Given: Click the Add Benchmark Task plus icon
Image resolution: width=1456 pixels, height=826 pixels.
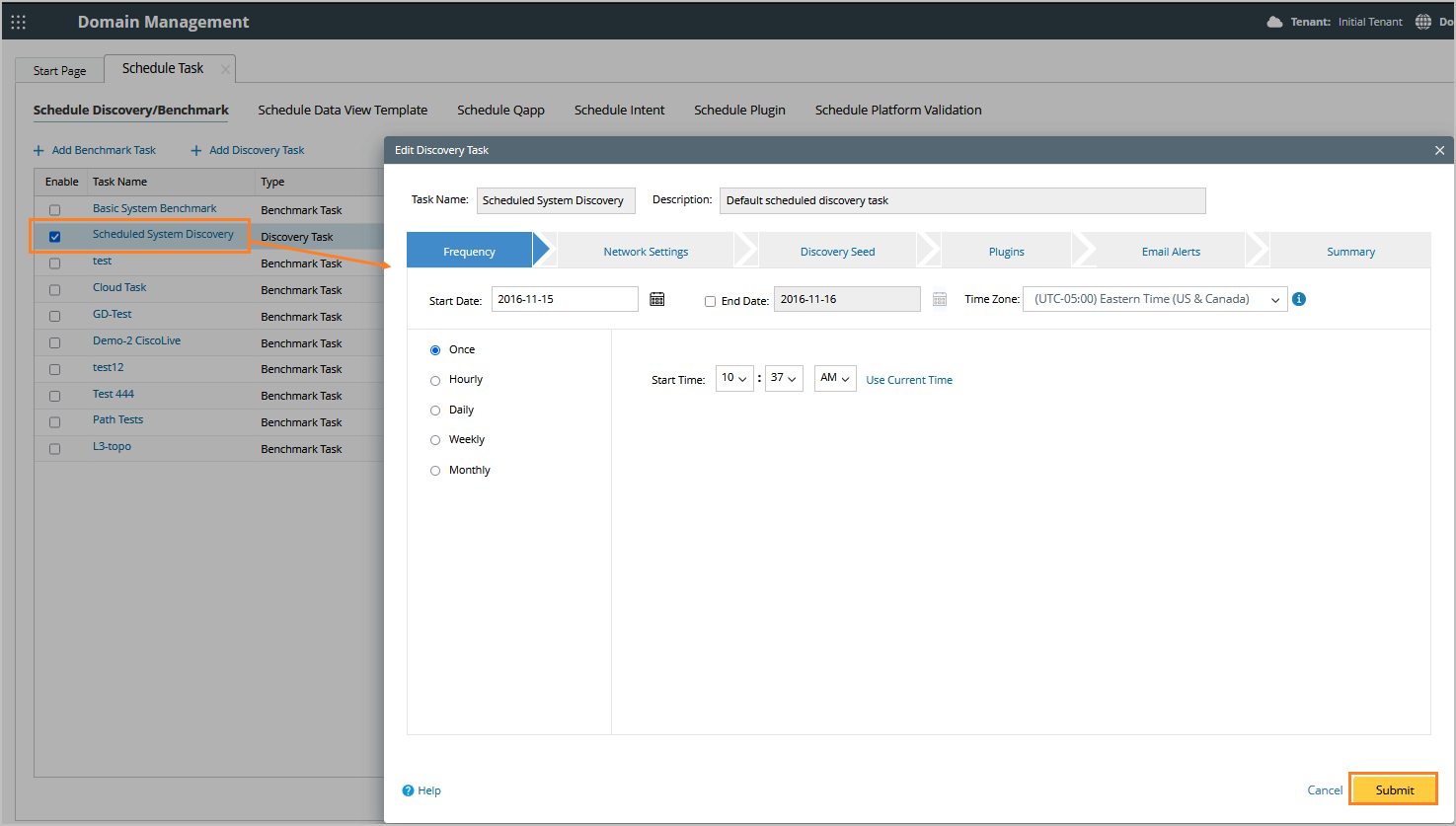Looking at the screenshot, I should (39, 151).
